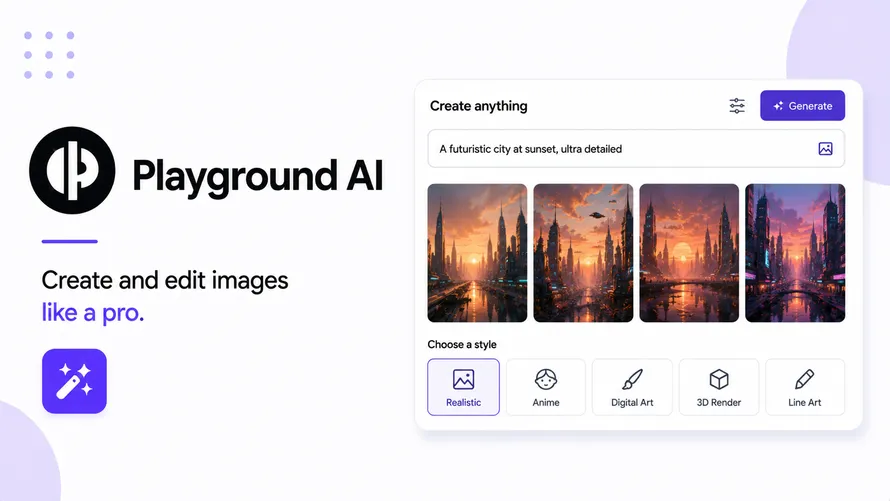This screenshot has height=501, width=890.
Task: Open the fourth thumbnail with purple neon city
Action: tap(795, 253)
